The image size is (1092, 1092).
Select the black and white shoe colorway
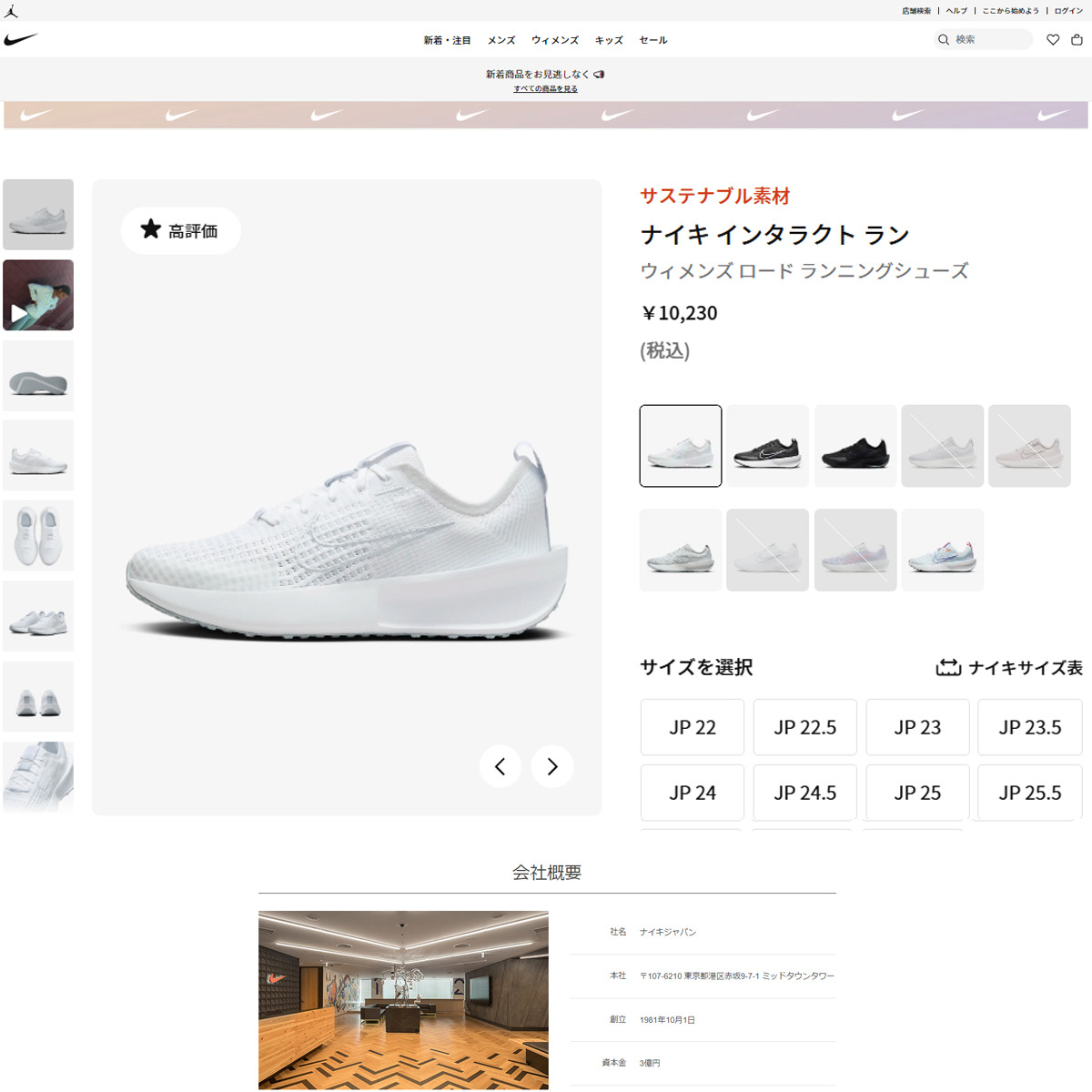pyautogui.click(x=767, y=446)
